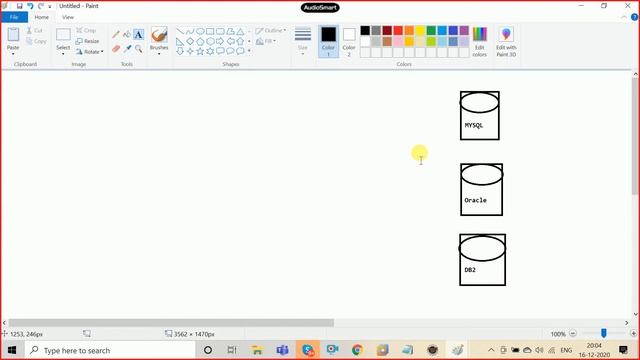The width and height of the screenshot is (640, 360).
Task: Pick the purple color swatch
Action: point(464,30)
